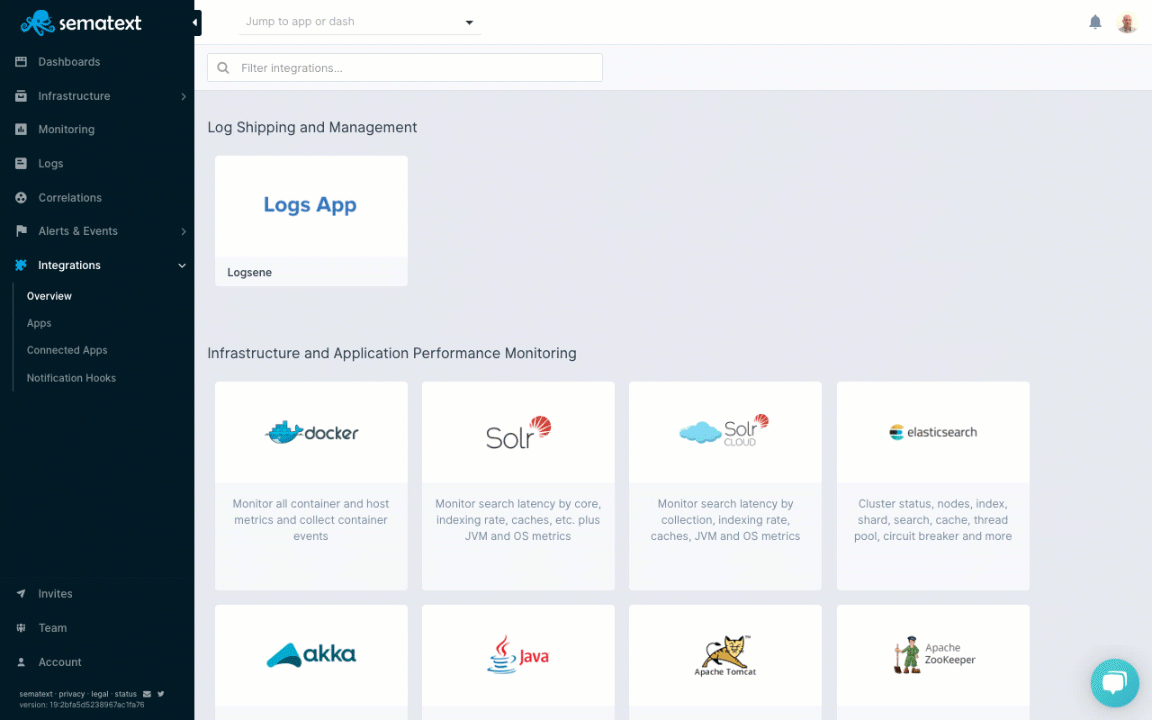Open the Team page icon
The width and height of the screenshot is (1152, 720).
coord(21,627)
